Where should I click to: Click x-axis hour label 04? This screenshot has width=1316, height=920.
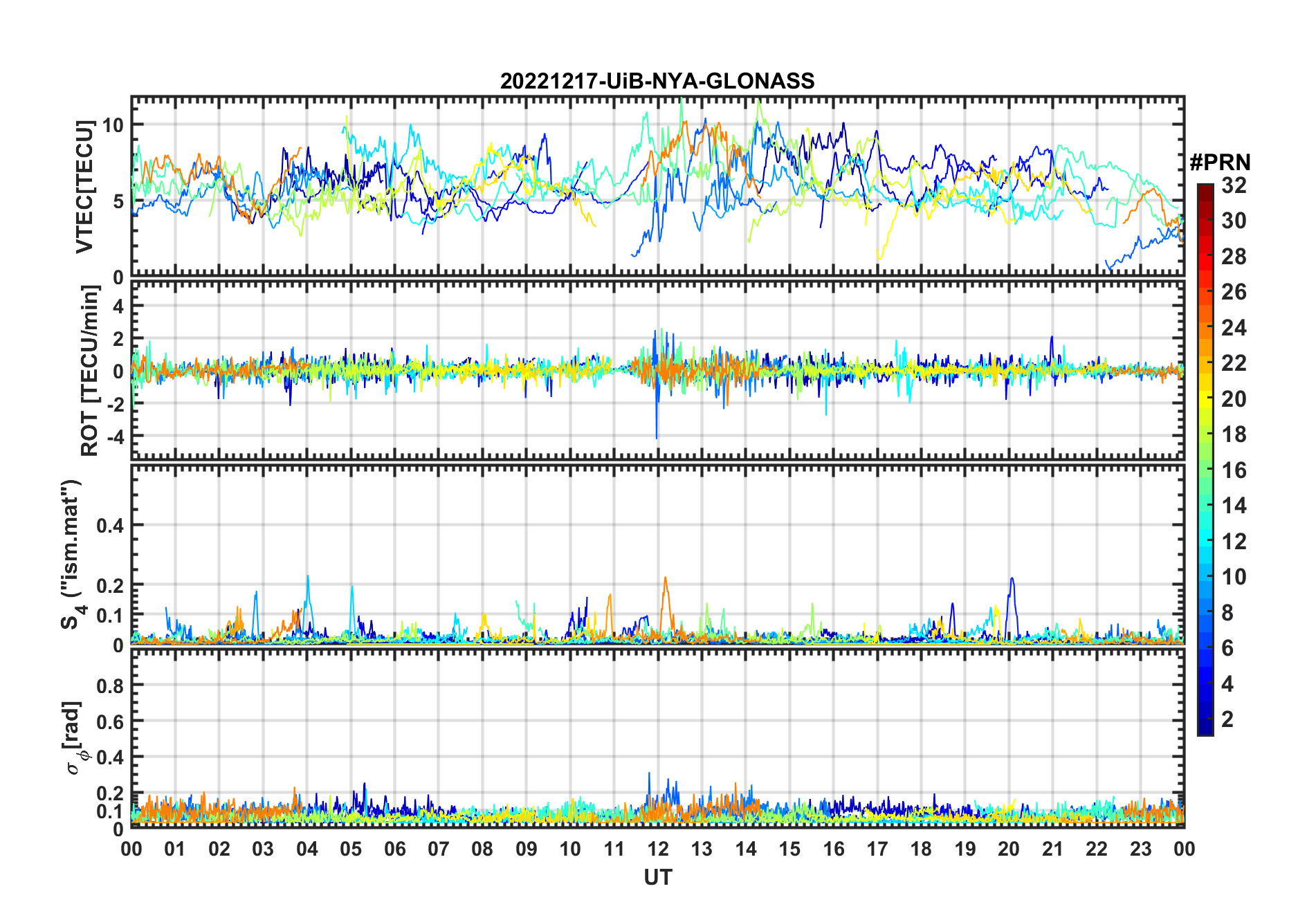pos(307,848)
